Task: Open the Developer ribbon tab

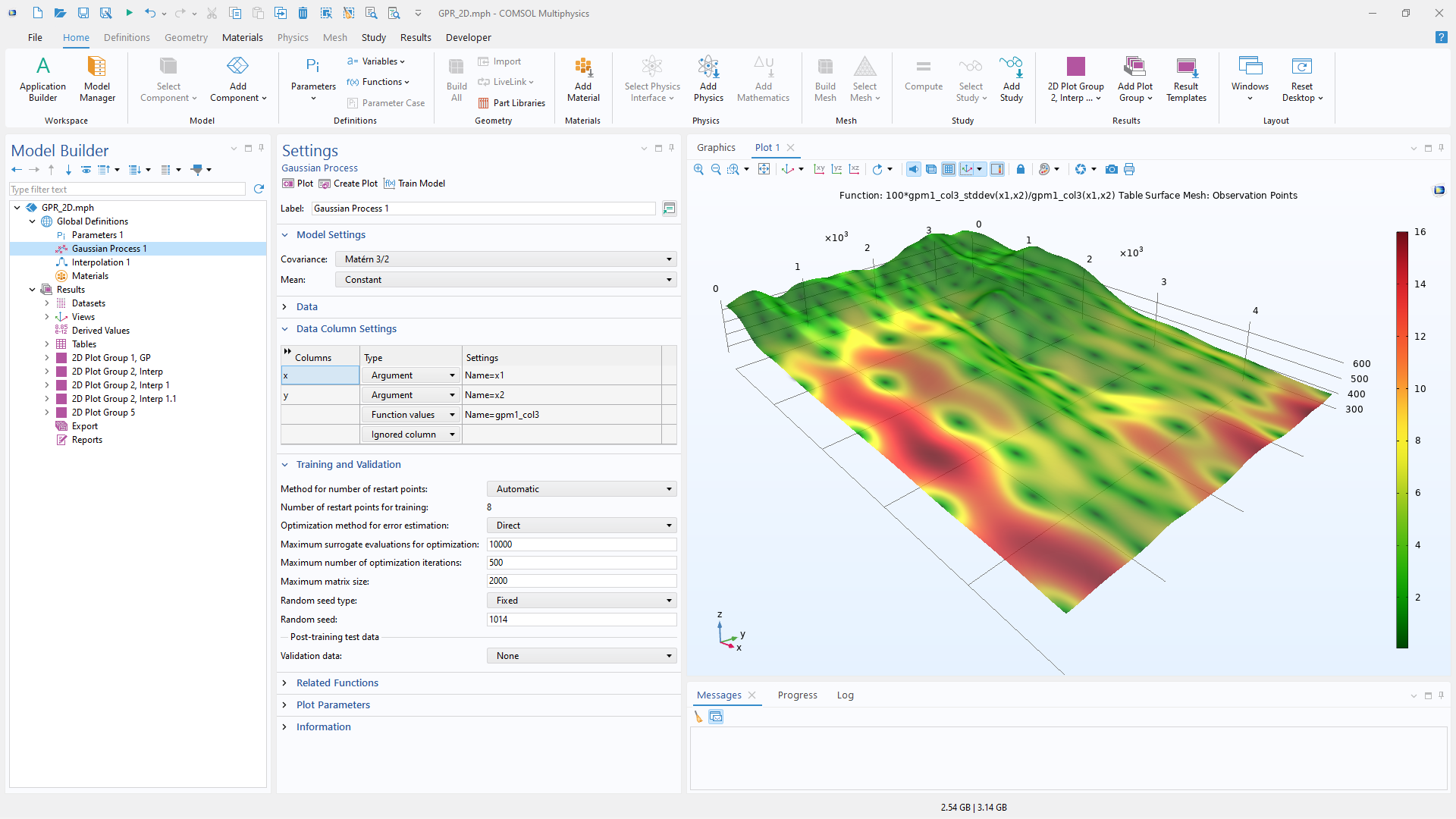Action: pos(469,37)
